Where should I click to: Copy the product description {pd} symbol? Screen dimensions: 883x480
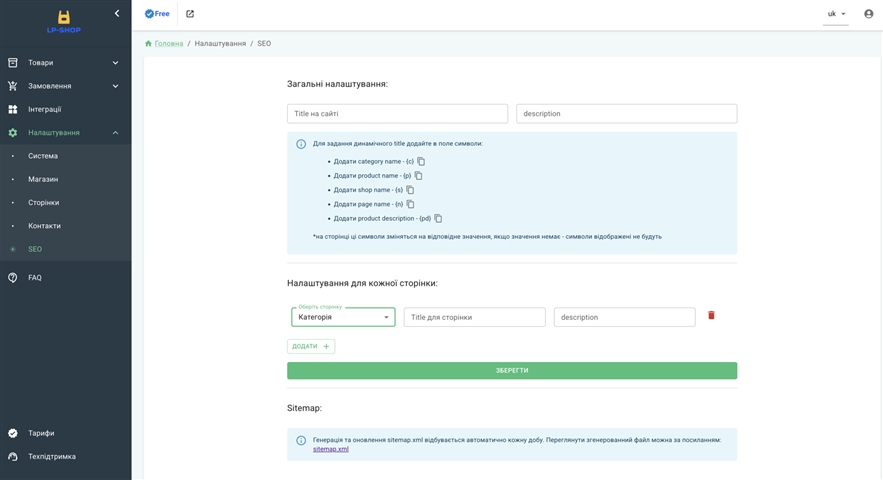[x=438, y=218]
